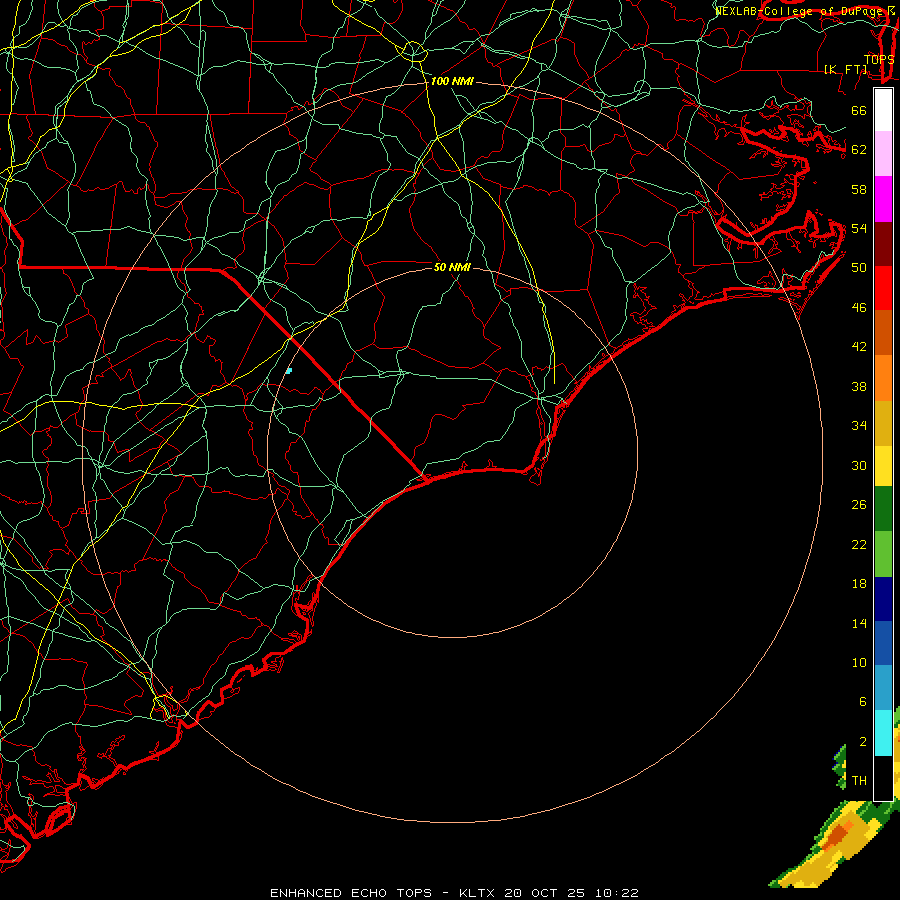Screen dimensions: 900x900
Task: Click the '18' legend value
Action: [859, 584]
